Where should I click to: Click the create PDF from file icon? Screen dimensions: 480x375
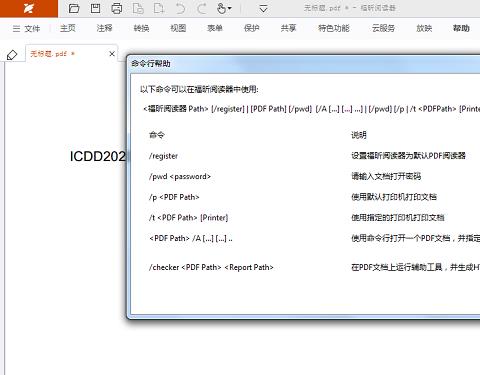(x=138, y=8)
